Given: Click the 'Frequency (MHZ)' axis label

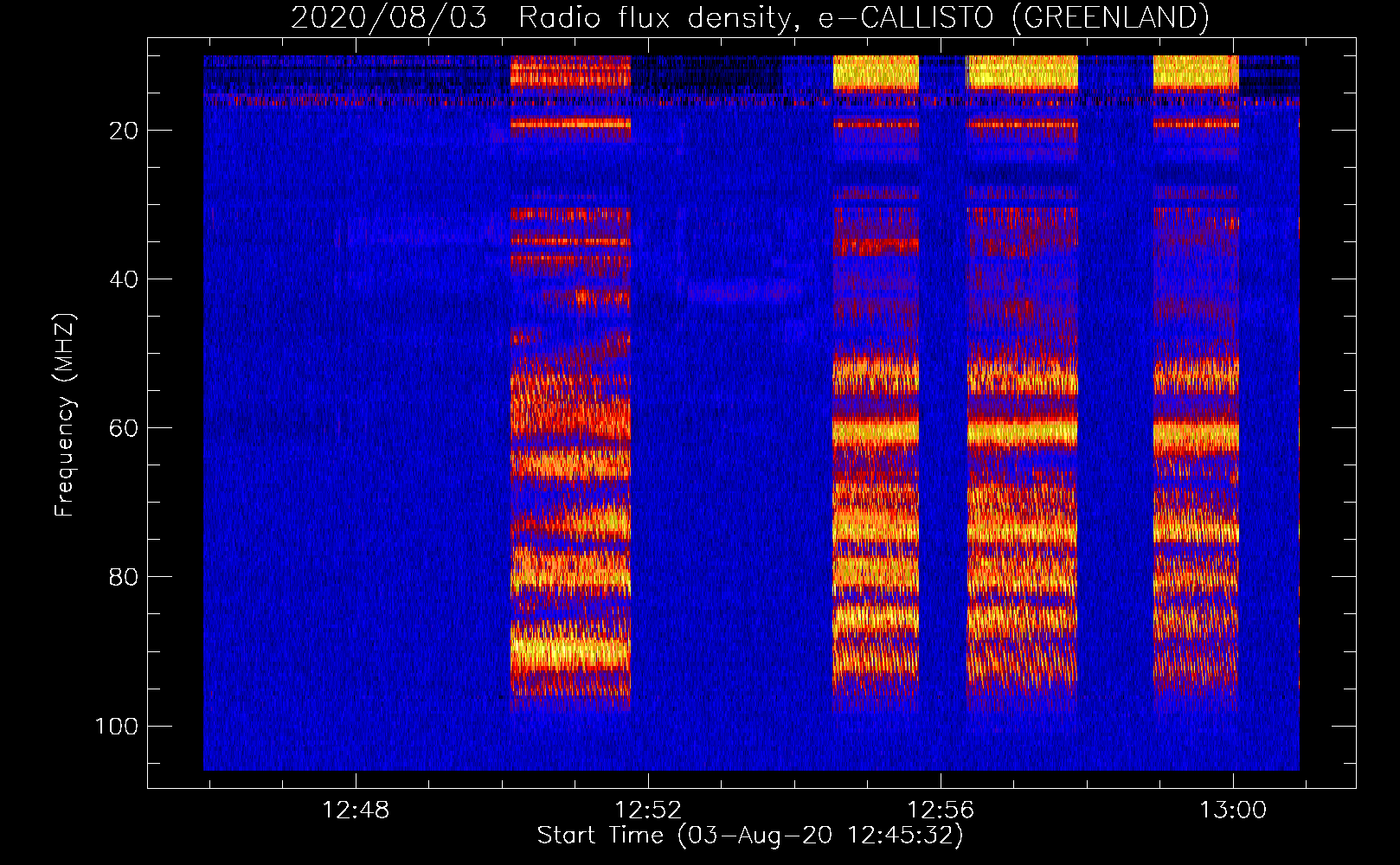Looking at the screenshot, I should [x=65, y=415].
